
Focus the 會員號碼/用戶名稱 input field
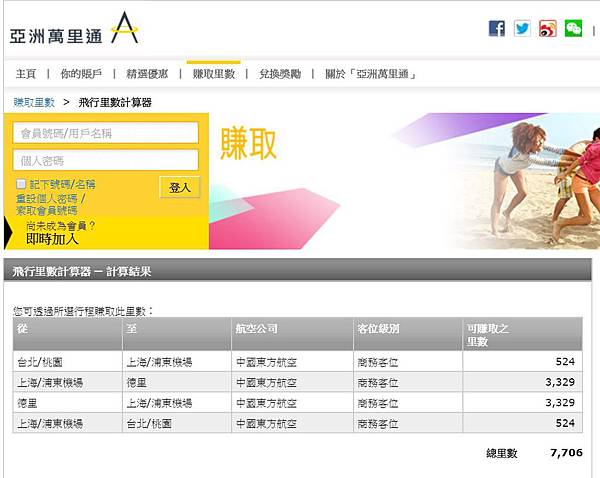click(x=106, y=133)
